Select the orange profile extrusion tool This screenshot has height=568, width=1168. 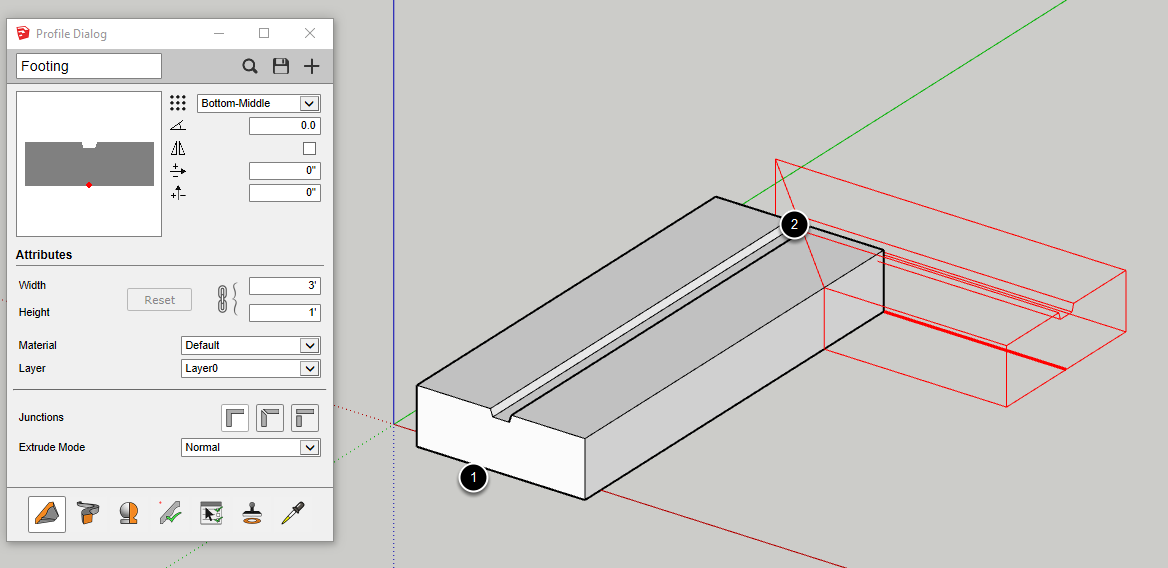(x=47, y=514)
